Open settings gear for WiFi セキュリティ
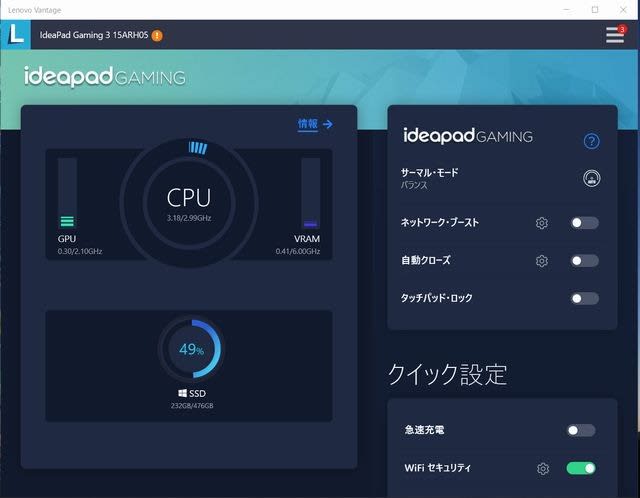This screenshot has height=498, width=640. pos(543,468)
